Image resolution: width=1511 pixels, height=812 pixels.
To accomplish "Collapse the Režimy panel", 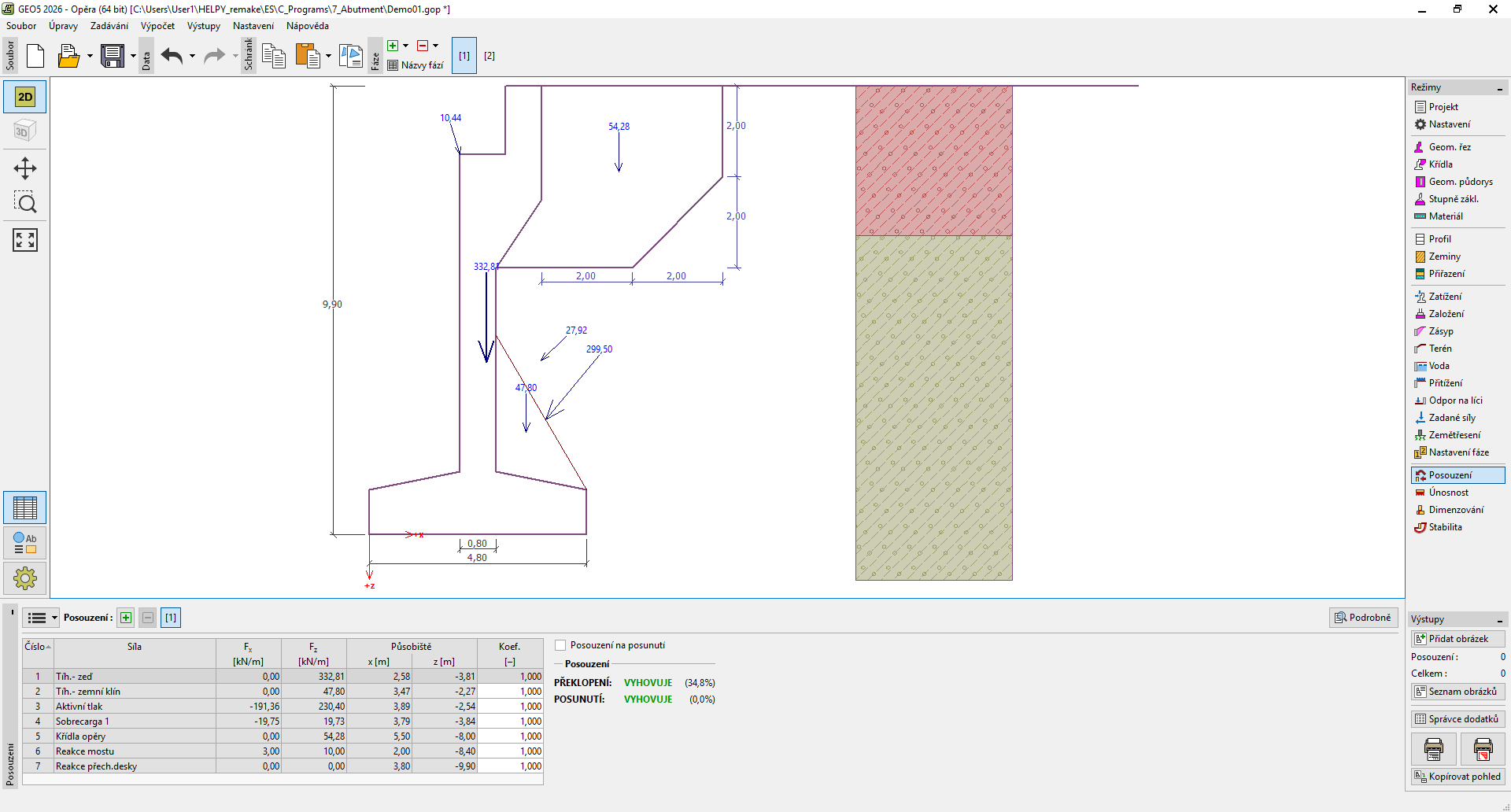I will (x=1500, y=88).
